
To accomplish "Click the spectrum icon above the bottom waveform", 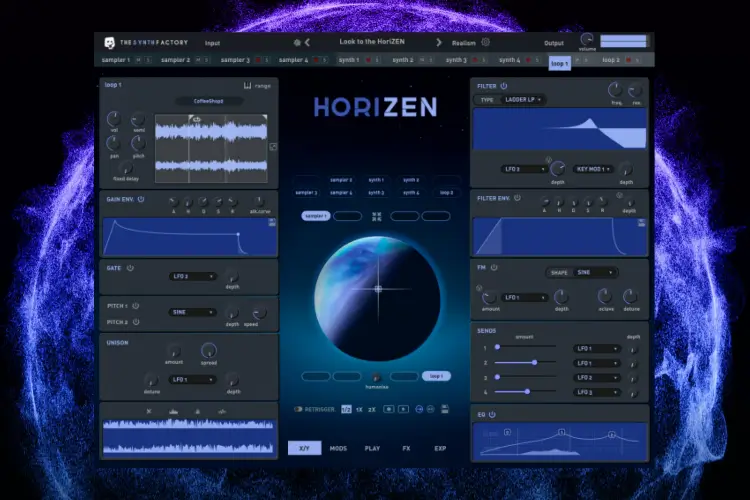I will tap(174, 411).
